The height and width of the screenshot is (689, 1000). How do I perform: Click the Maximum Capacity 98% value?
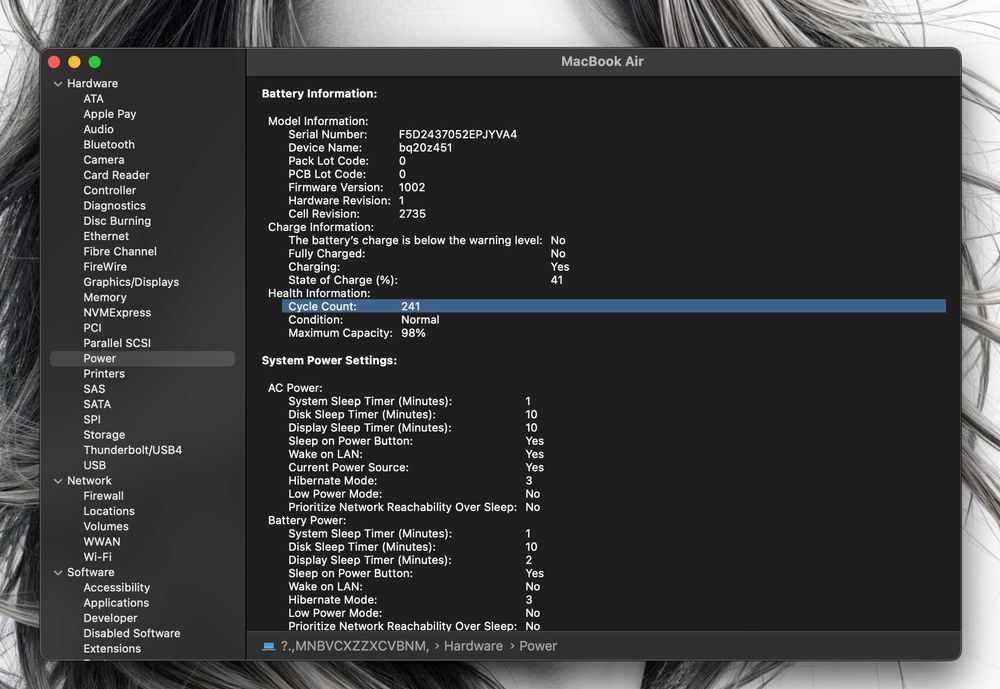coord(413,334)
